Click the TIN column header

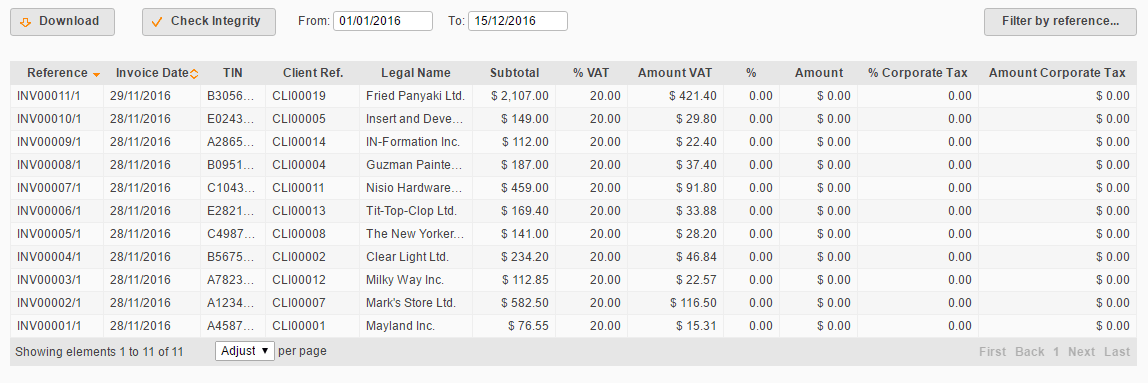(233, 72)
